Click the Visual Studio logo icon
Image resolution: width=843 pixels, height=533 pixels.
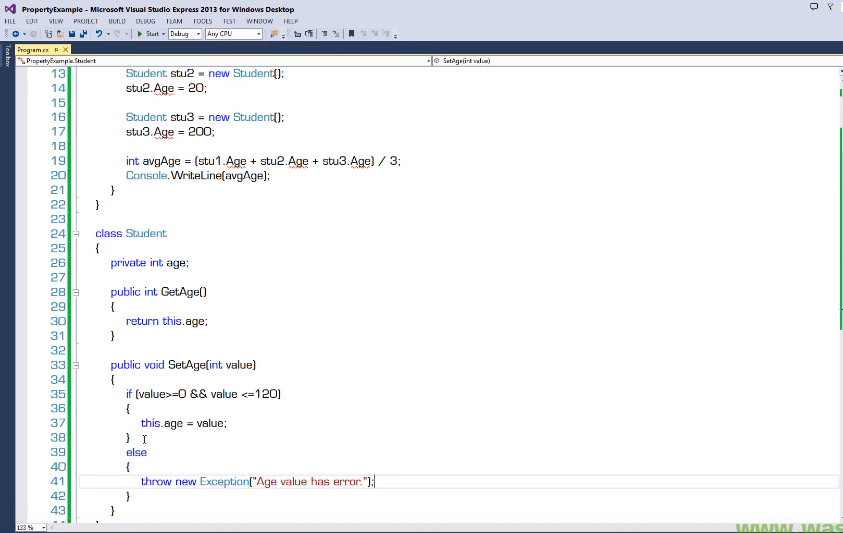point(10,9)
